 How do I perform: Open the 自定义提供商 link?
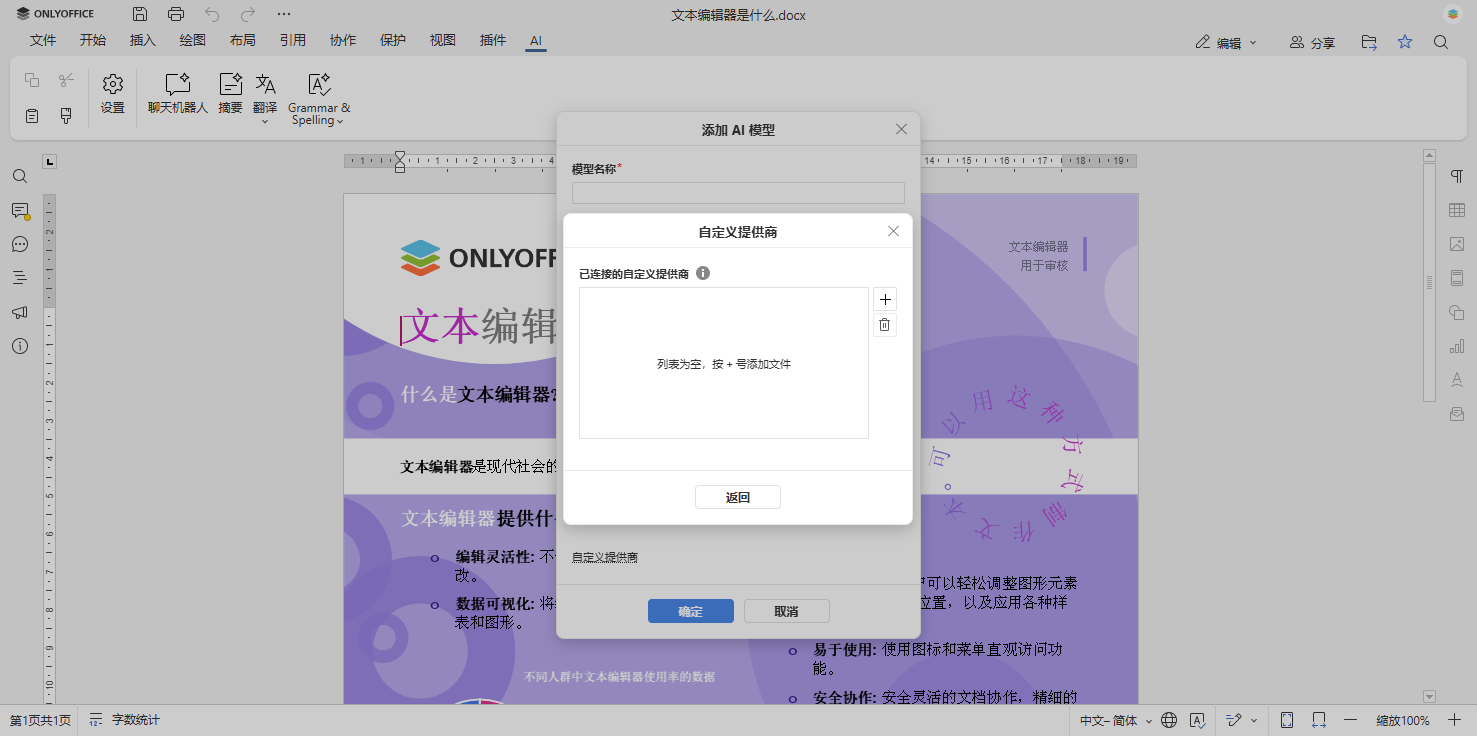pyautogui.click(x=604, y=557)
